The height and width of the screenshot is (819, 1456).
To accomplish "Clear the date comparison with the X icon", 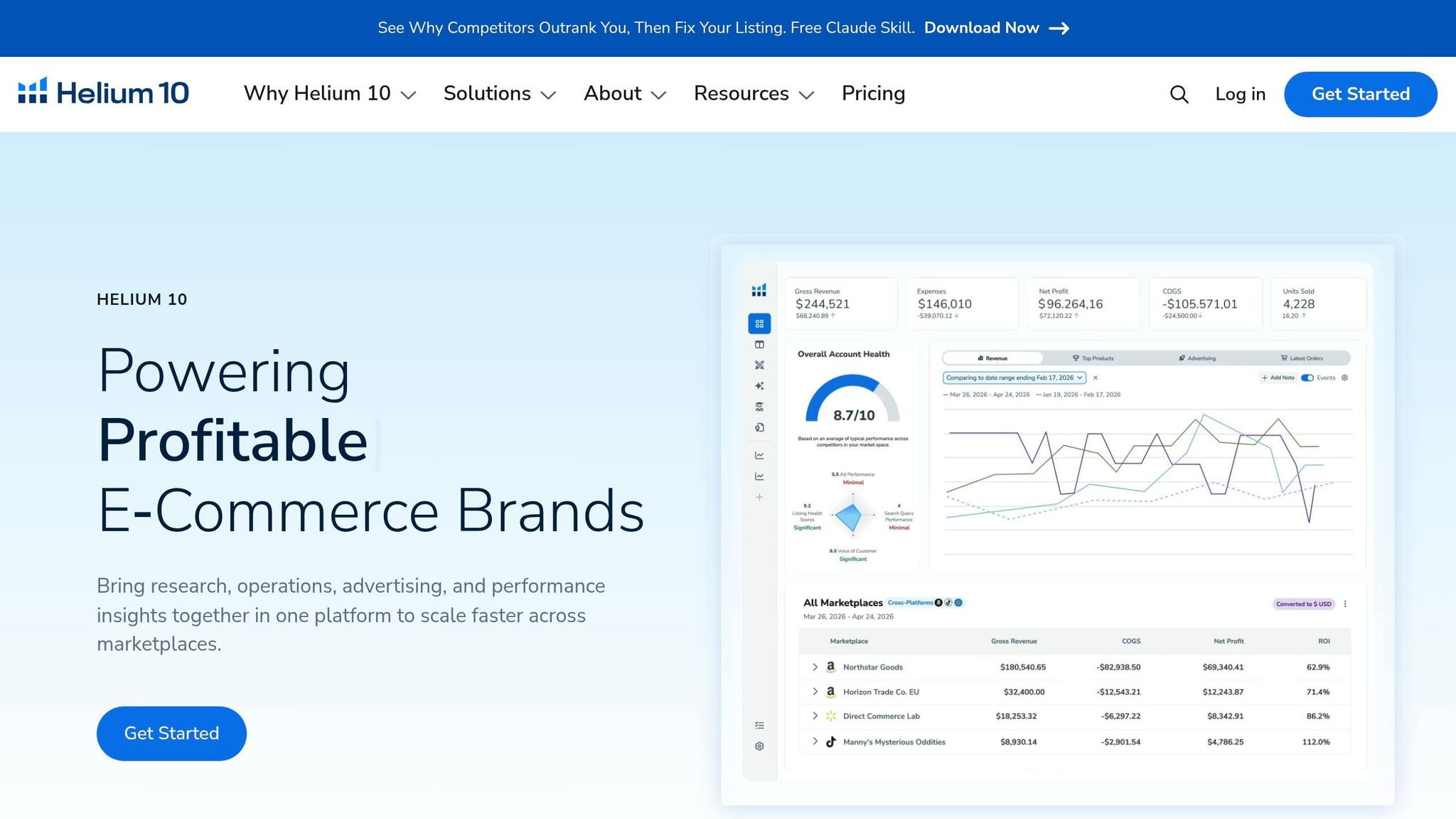I will point(1096,378).
